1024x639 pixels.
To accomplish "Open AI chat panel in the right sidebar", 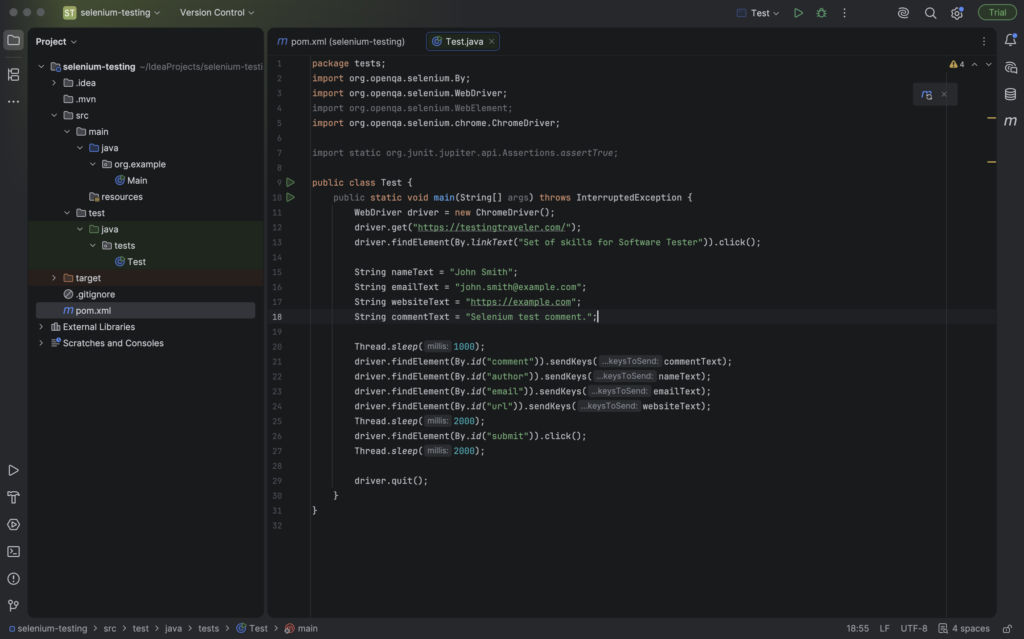I will click(x=1010, y=67).
